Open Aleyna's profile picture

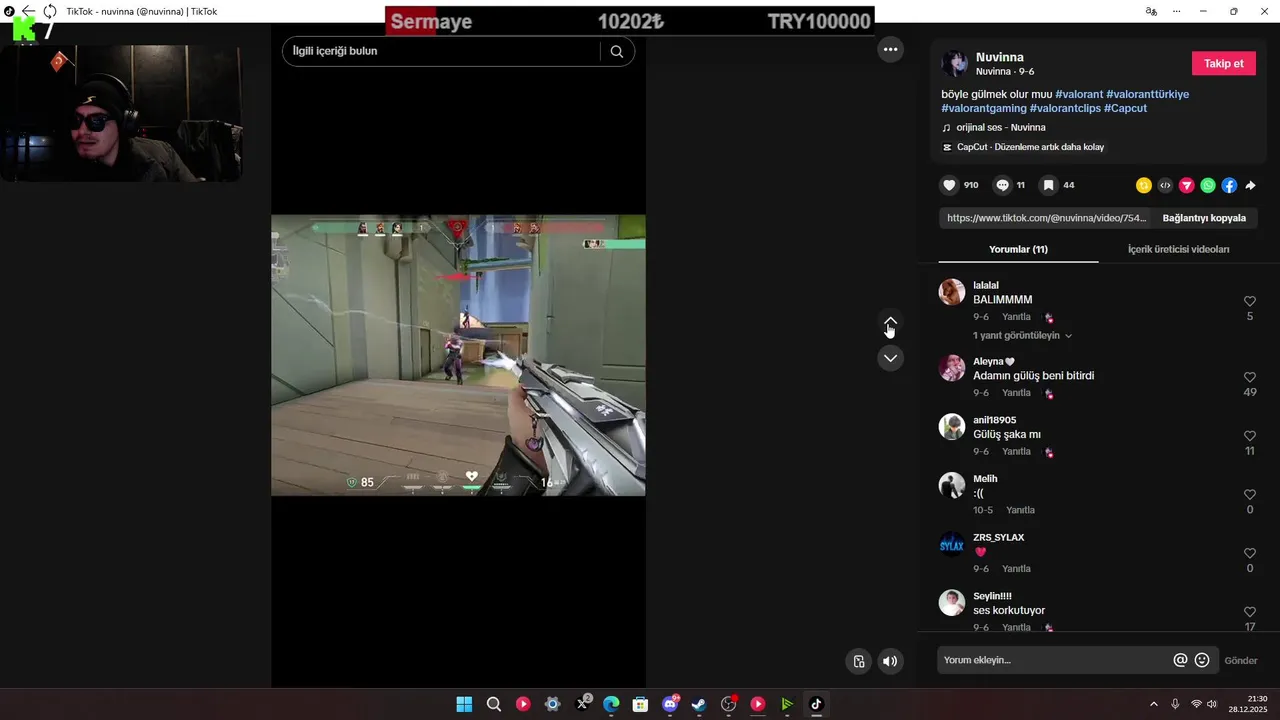pos(952,368)
